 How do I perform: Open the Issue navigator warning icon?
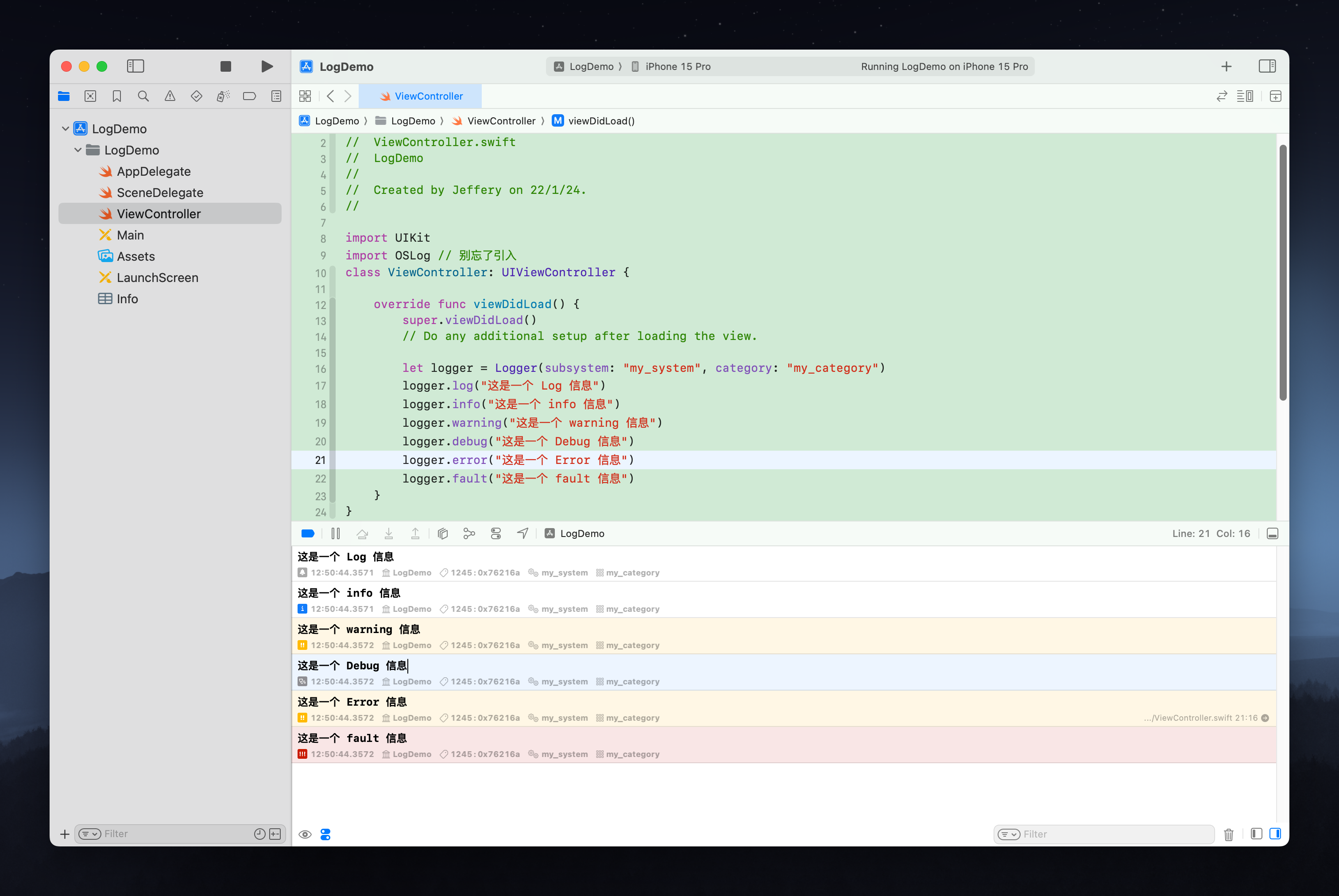click(x=170, y=96)
